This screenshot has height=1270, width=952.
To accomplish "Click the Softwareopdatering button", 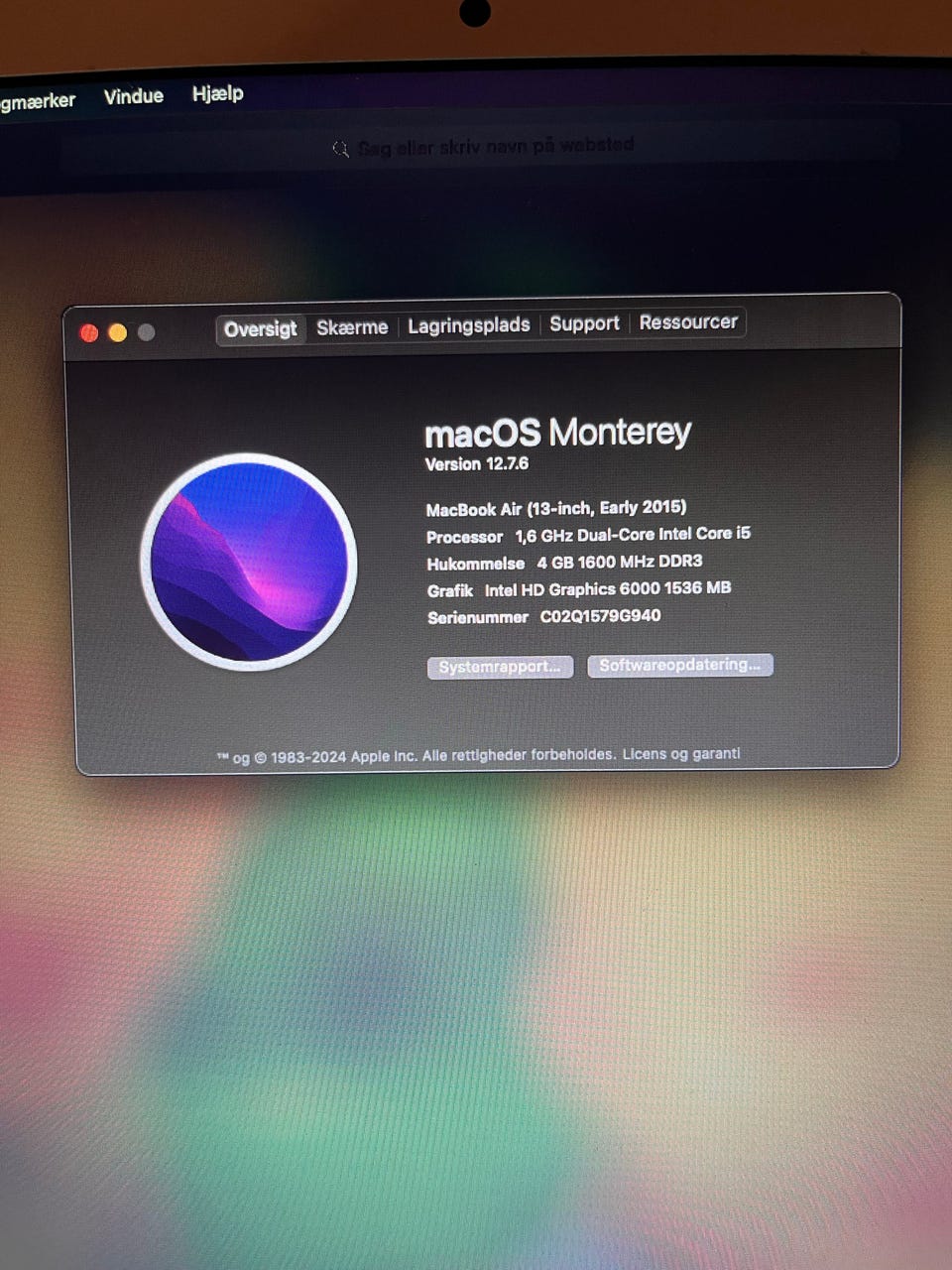I will pos(679,665).
